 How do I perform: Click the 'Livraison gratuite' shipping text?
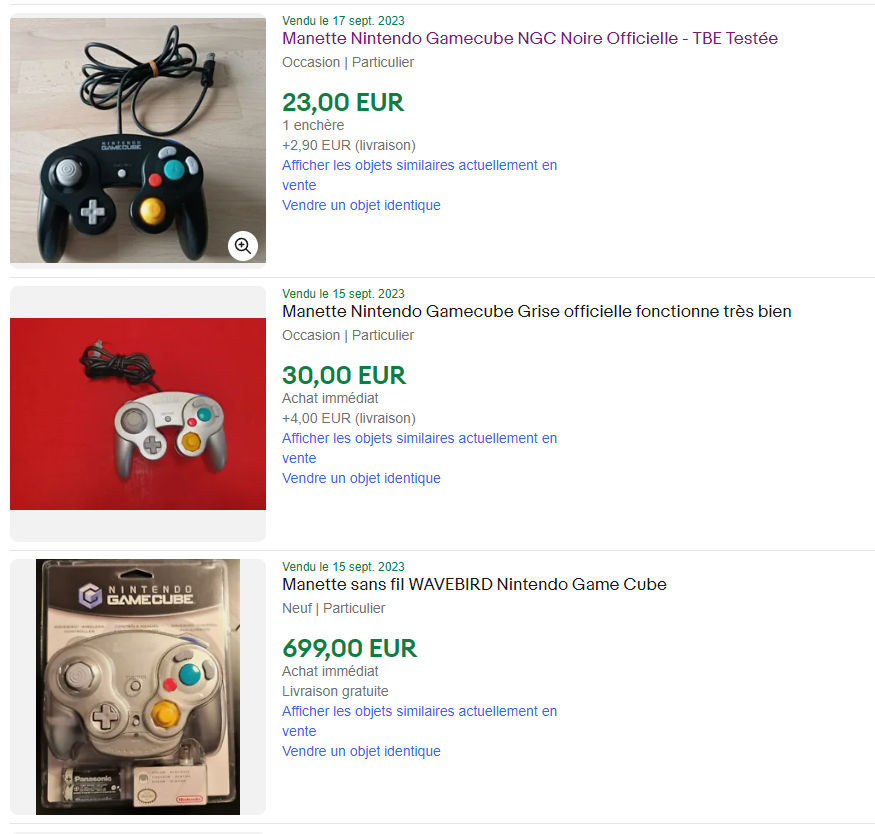[335, 691]
